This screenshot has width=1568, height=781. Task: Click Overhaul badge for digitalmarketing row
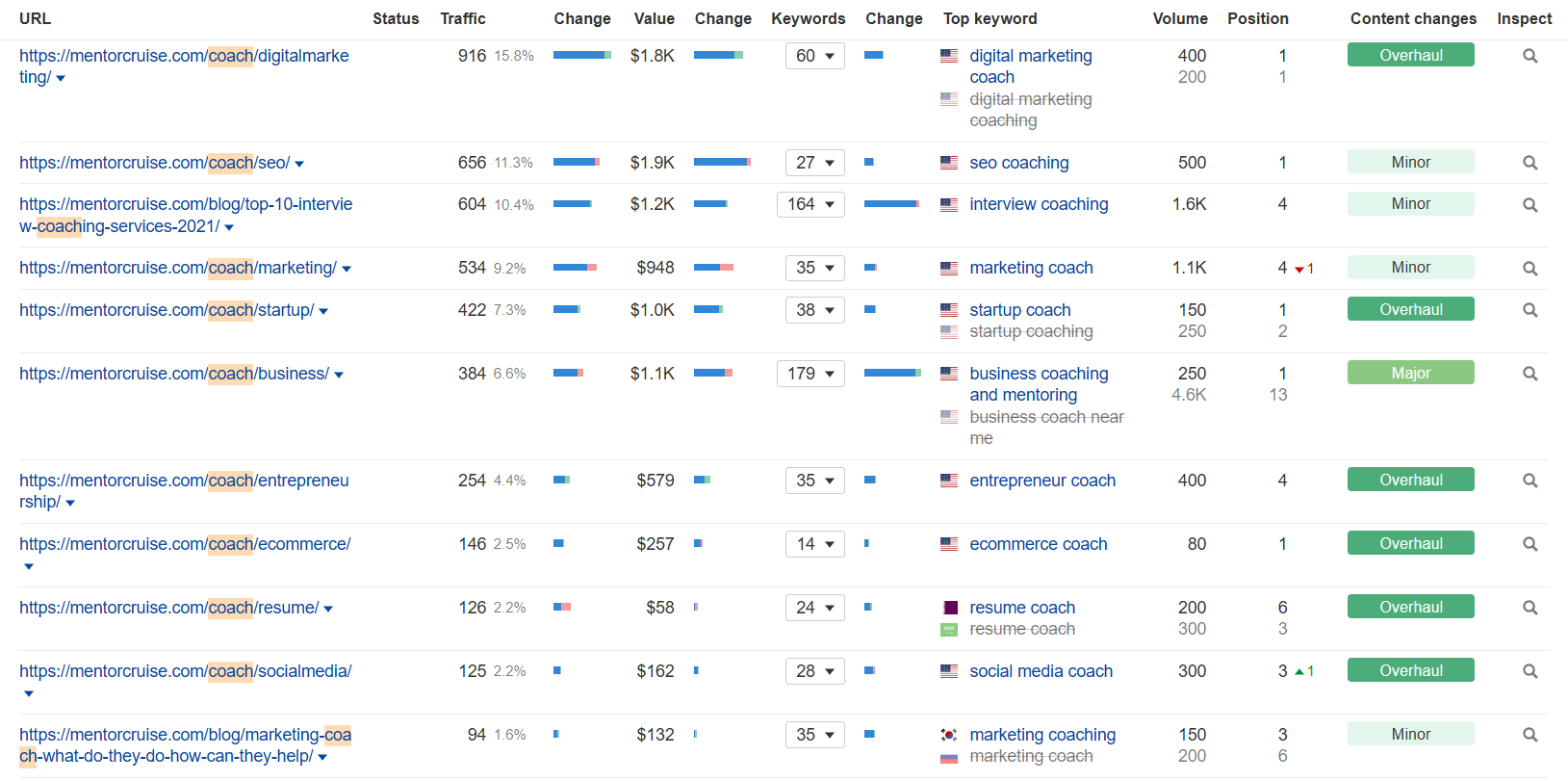point(1411,55)
